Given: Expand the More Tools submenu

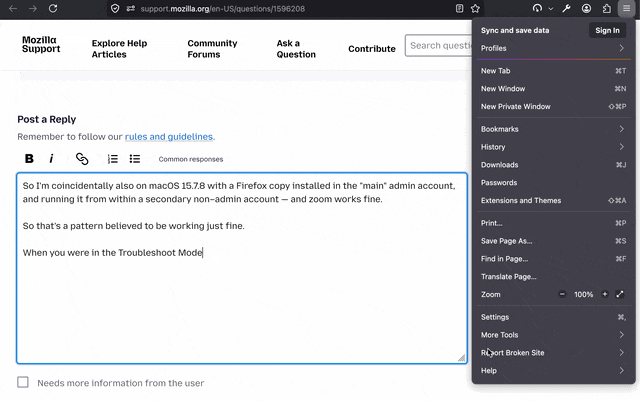Looking at the screenshot, I should [553, 335].
